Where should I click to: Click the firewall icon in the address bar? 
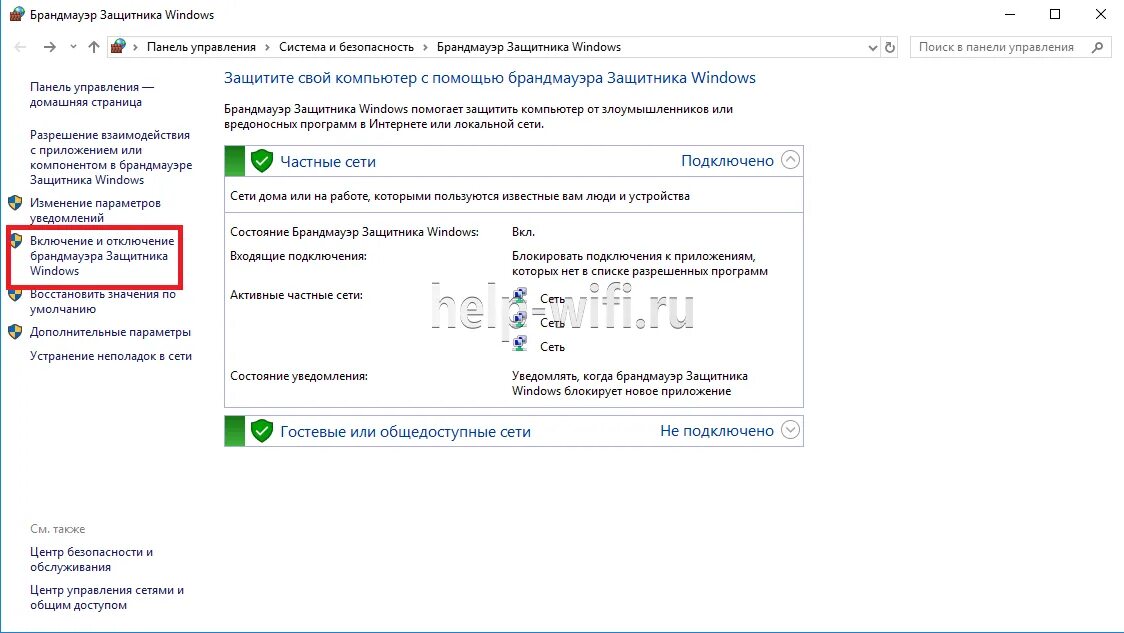[x=118, y=47]
